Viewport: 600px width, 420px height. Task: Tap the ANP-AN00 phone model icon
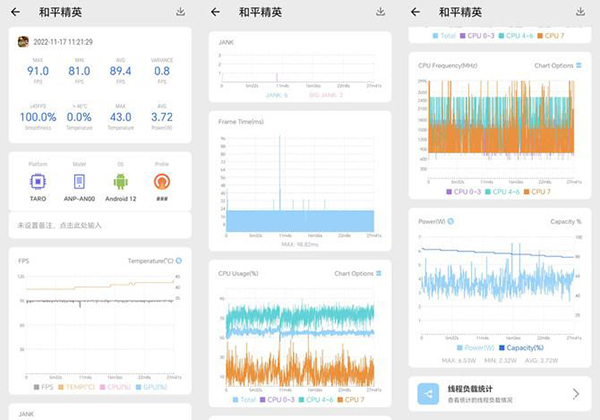[x=79, y=181]
